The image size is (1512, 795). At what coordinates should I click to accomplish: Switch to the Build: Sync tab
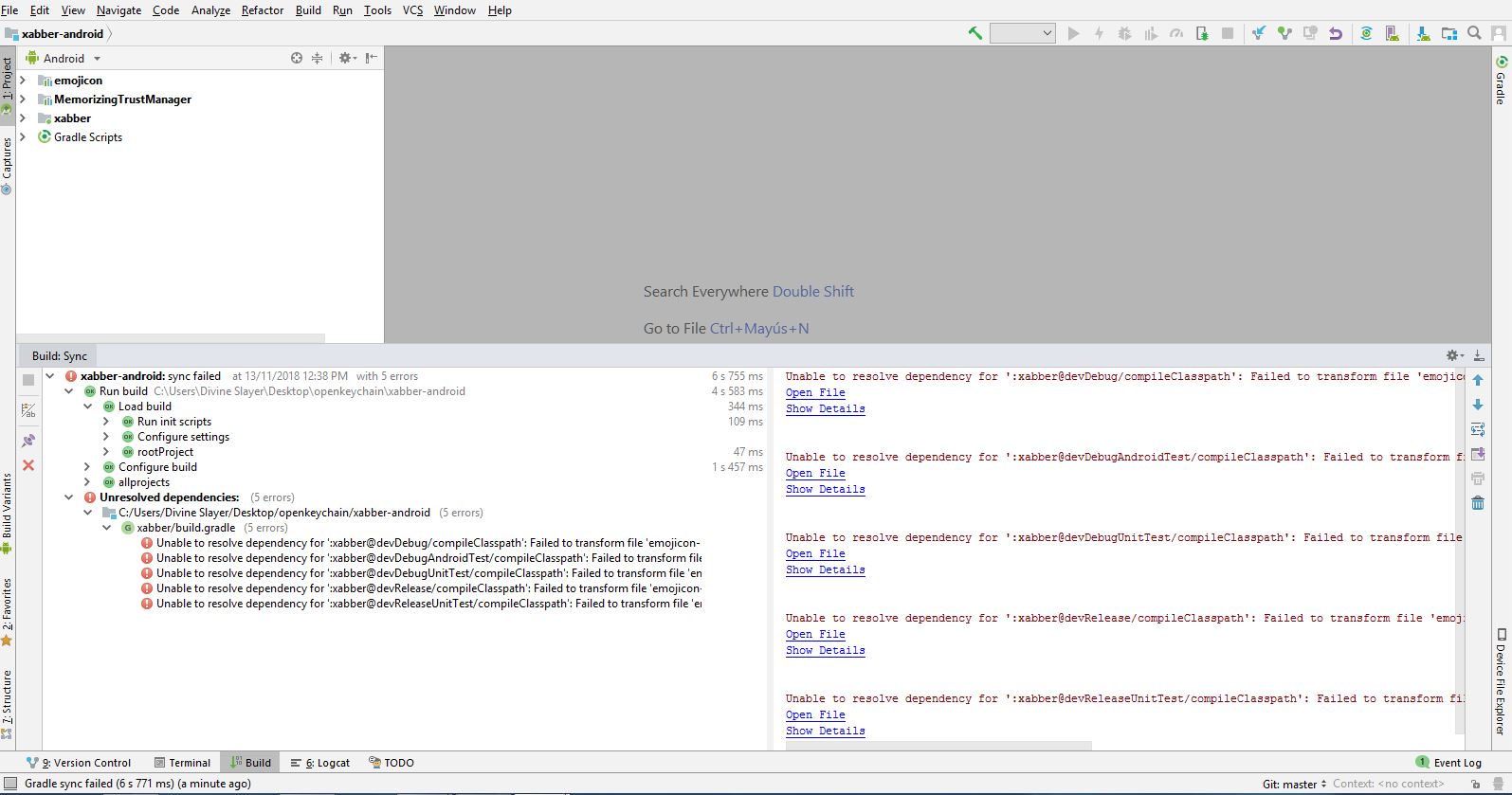pyautogui.click(x=60, y=356)
